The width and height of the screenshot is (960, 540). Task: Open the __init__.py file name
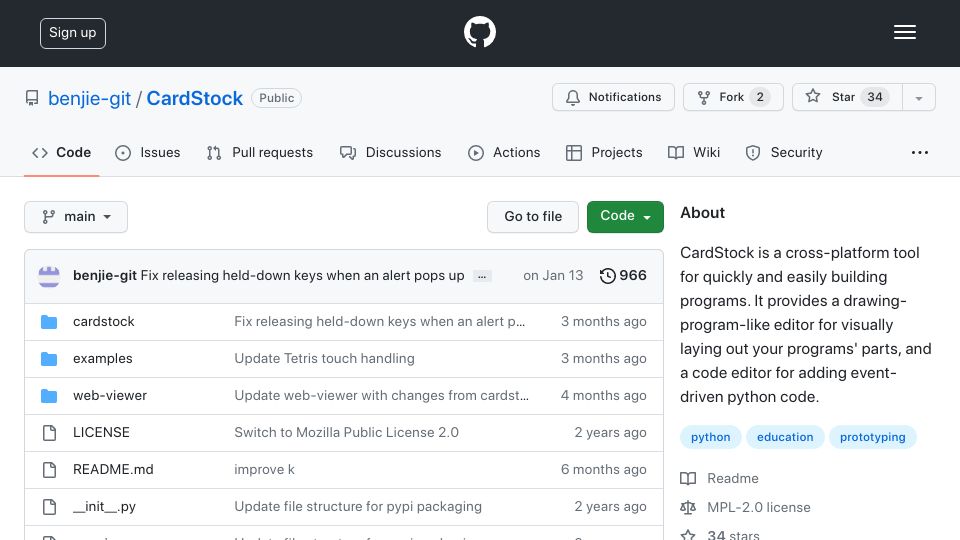[104, 507]
